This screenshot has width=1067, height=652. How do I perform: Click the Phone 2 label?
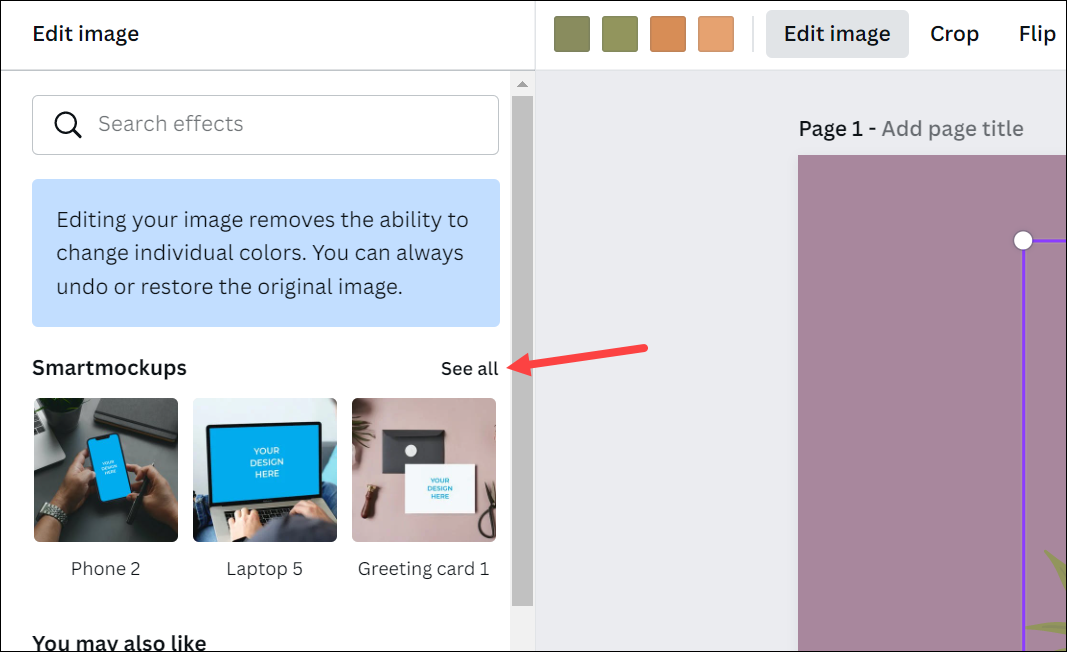[105, 569]
